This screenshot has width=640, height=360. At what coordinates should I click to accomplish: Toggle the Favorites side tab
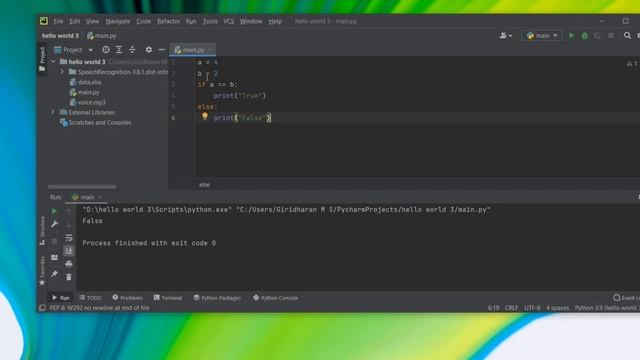coord(42,271)
